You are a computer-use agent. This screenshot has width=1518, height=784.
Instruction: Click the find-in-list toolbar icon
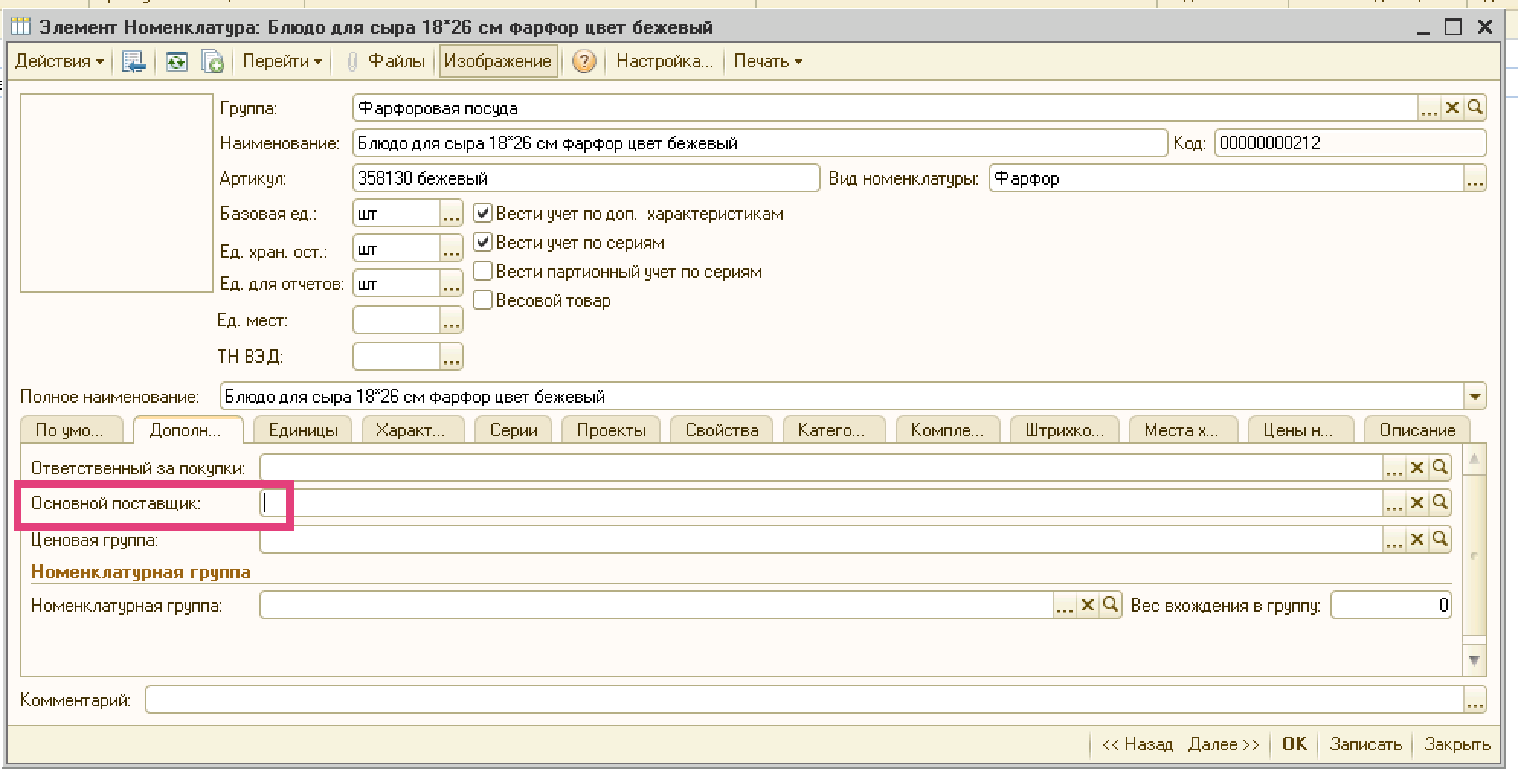[x=133, y=62]
